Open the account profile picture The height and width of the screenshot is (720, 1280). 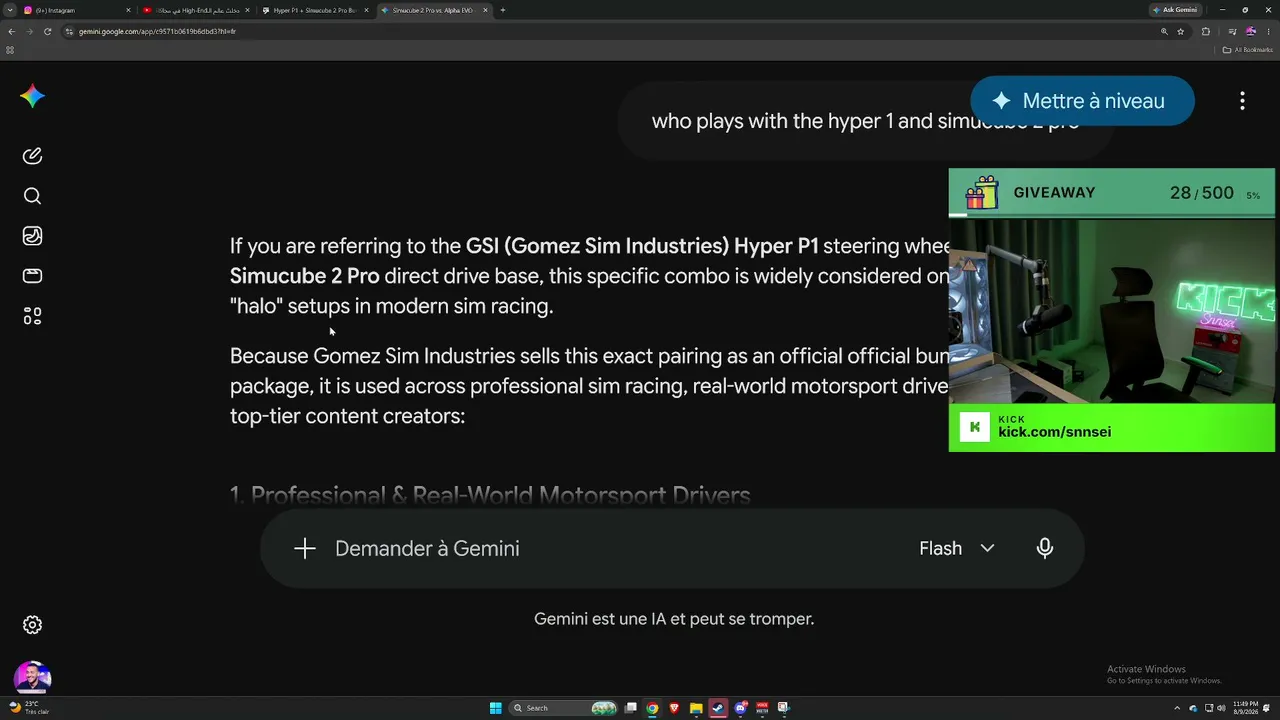[32, 678]
